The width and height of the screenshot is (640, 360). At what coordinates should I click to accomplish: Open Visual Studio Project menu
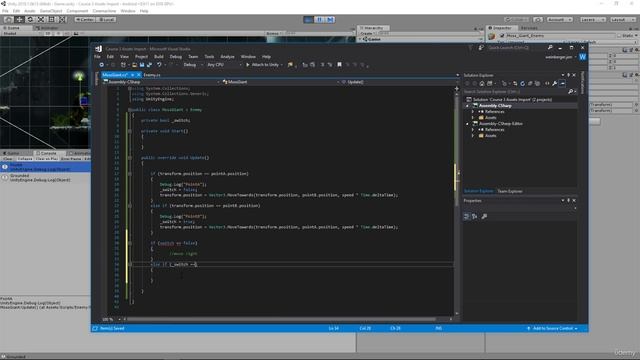(x=141, y=57)
